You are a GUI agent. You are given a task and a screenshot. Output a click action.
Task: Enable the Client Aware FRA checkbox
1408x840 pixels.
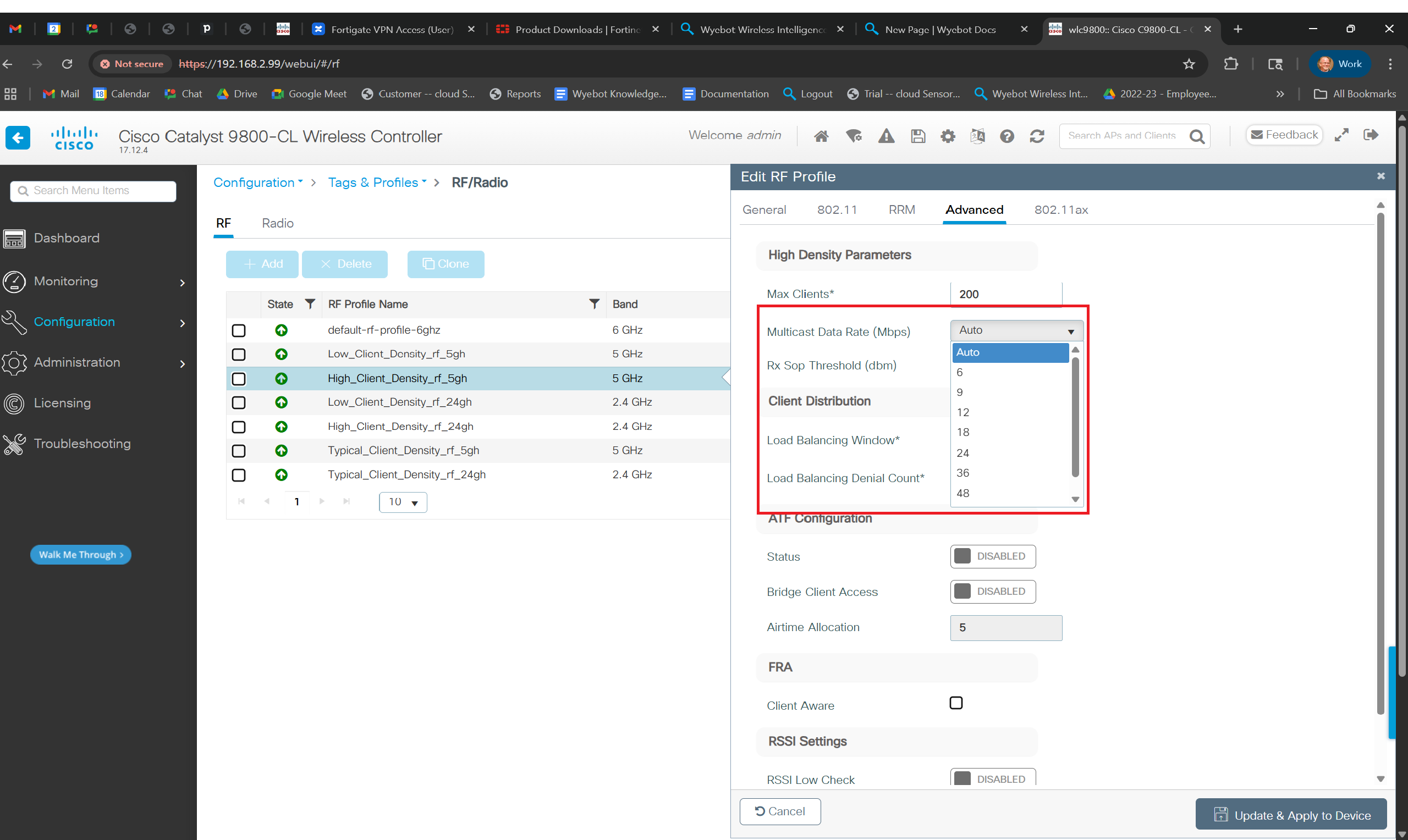pyautogui.click(x=956, y=703)
